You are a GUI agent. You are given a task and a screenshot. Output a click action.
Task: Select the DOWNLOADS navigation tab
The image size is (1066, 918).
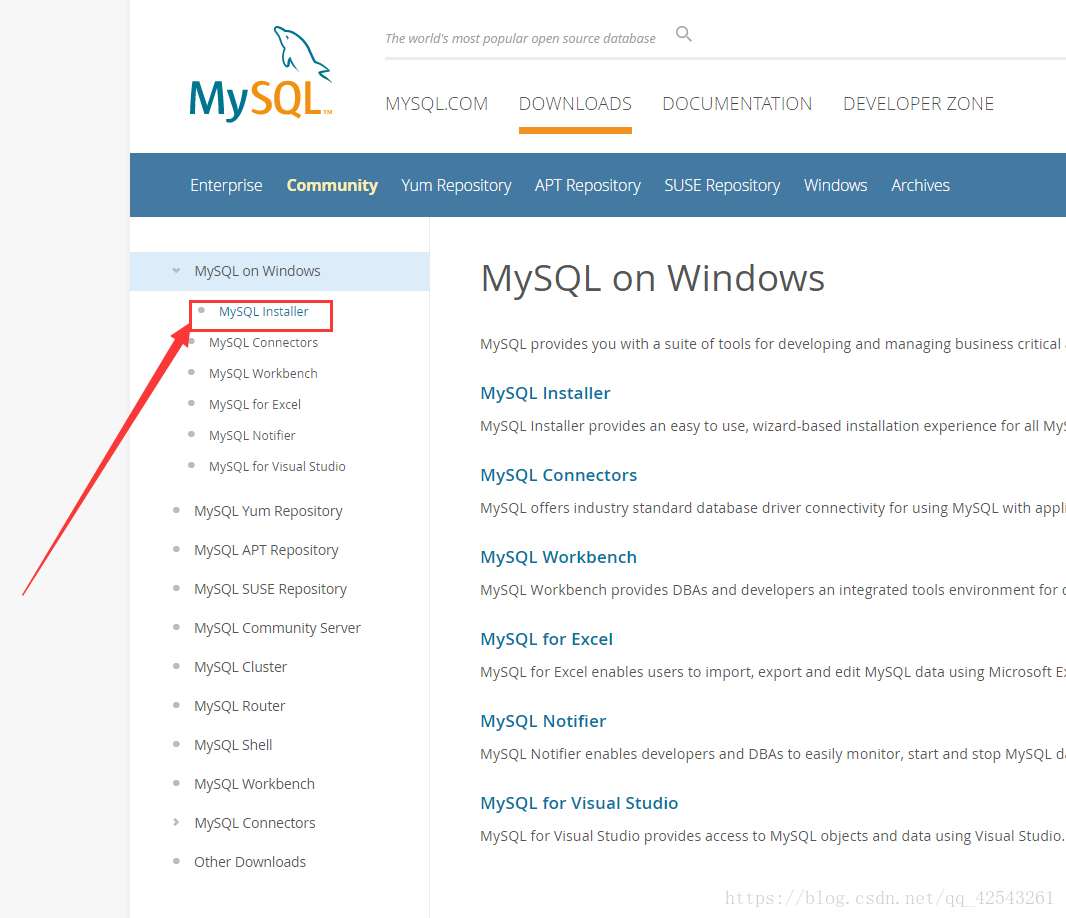575,103
